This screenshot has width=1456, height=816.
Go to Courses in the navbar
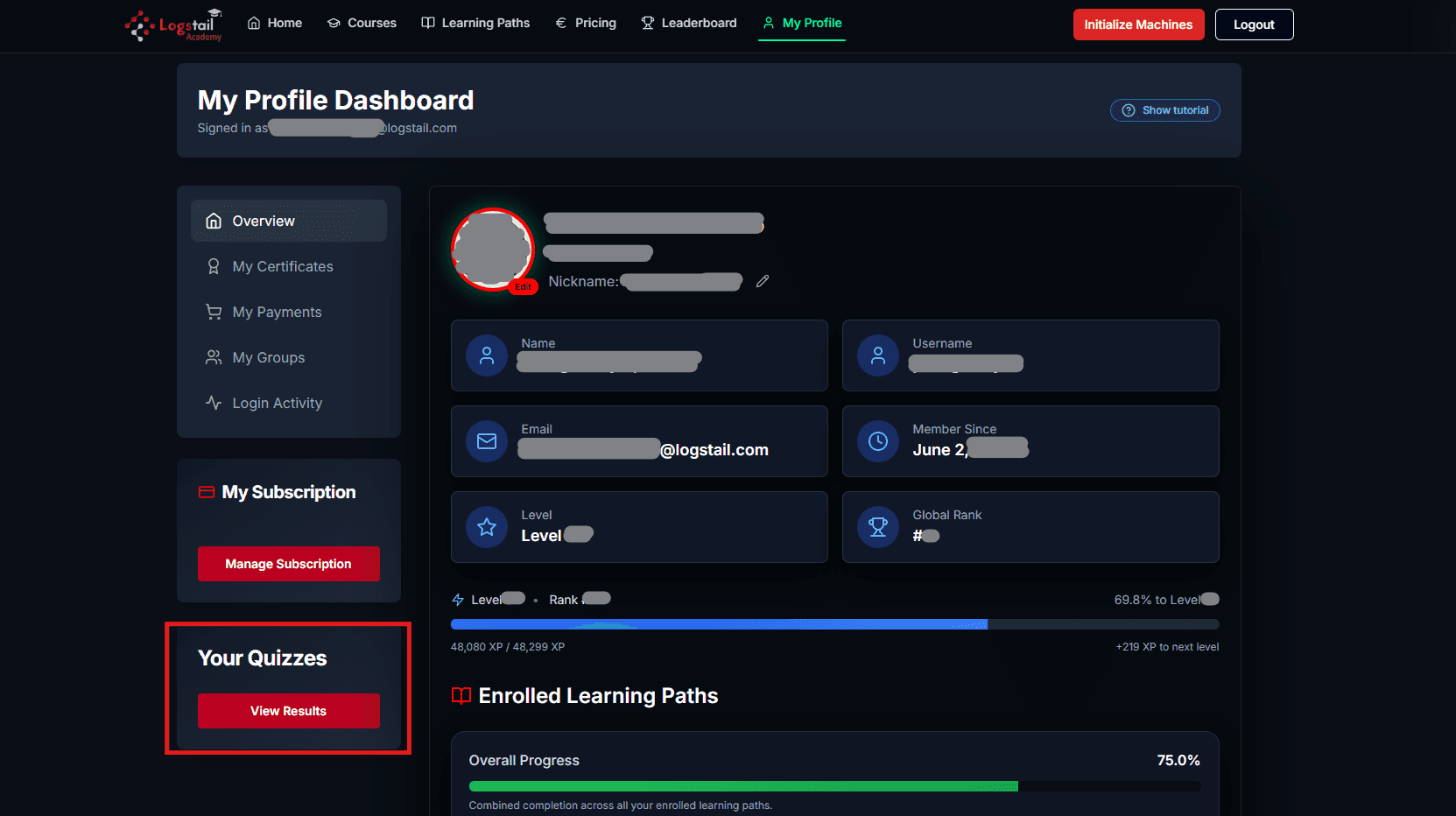pyautogui.click(x=362, y=23)
